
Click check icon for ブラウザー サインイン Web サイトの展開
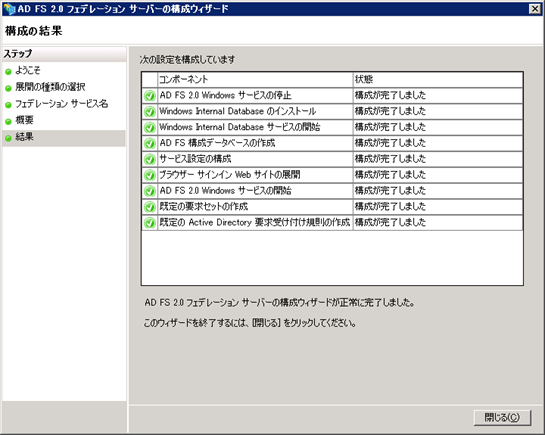[x=150, y=175]
